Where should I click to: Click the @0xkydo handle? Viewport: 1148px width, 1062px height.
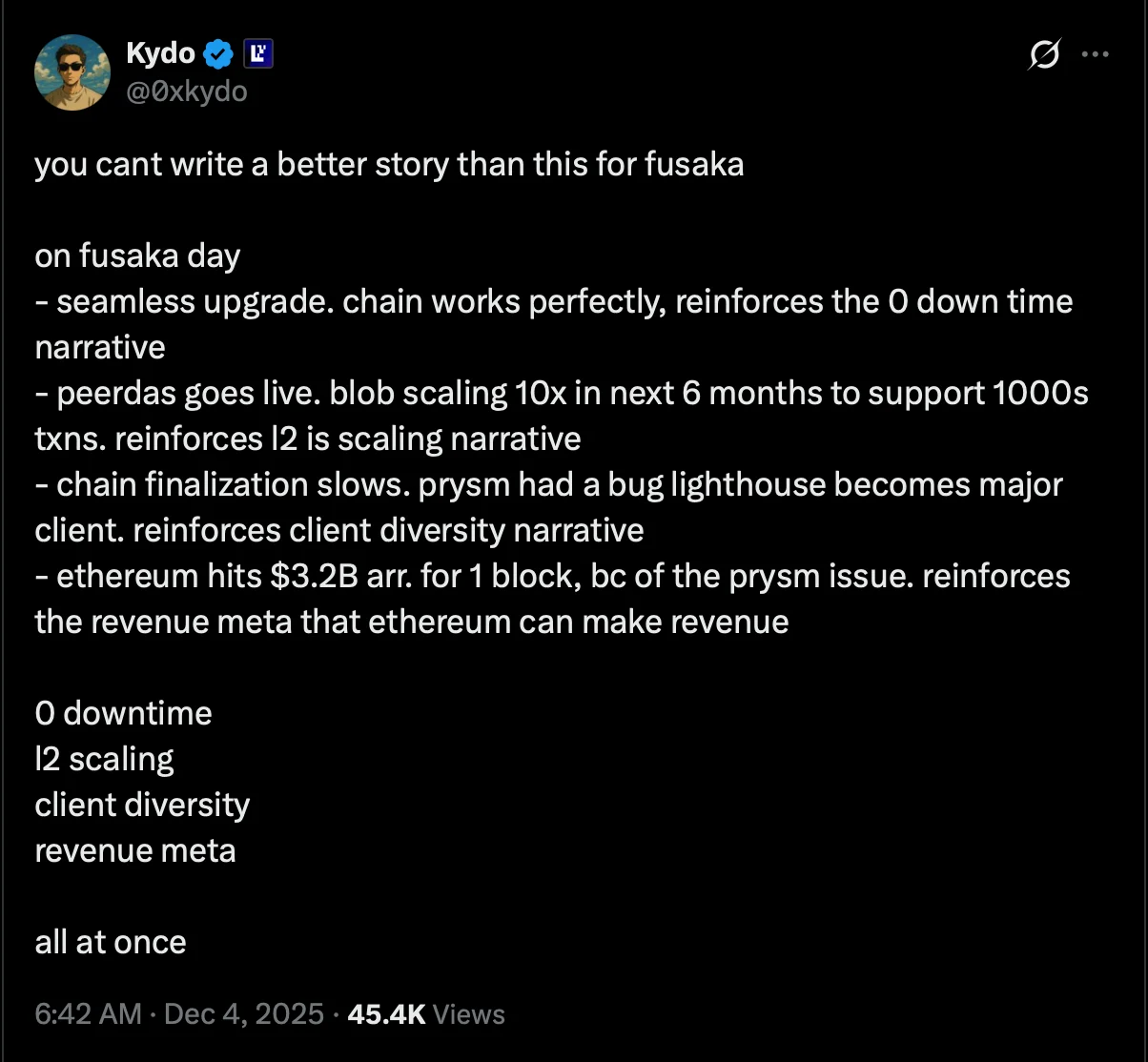(186, 92)
